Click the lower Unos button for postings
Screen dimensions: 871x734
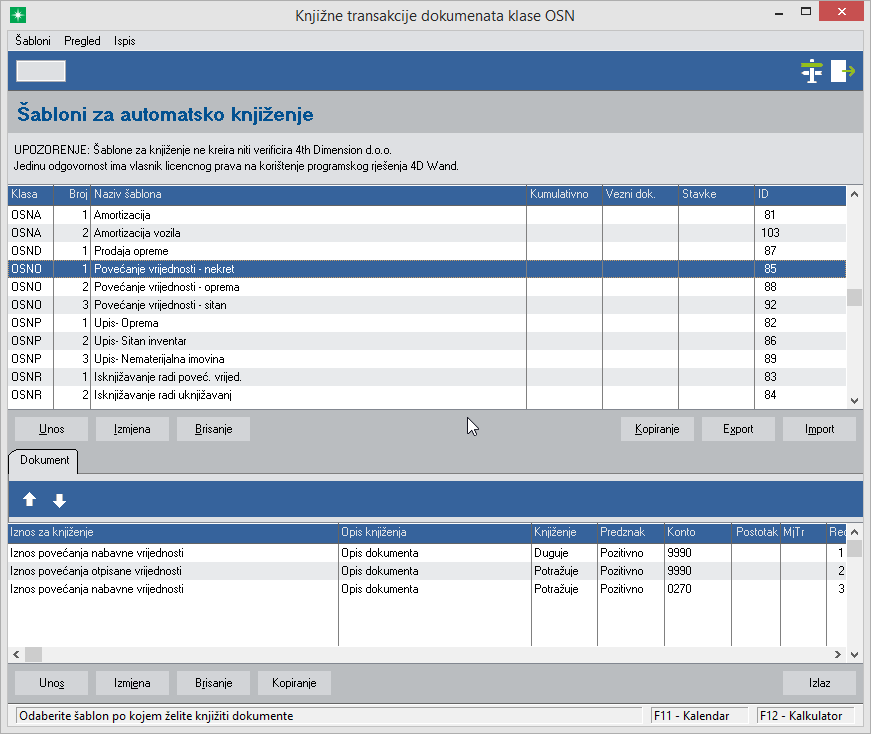(52, 683)
